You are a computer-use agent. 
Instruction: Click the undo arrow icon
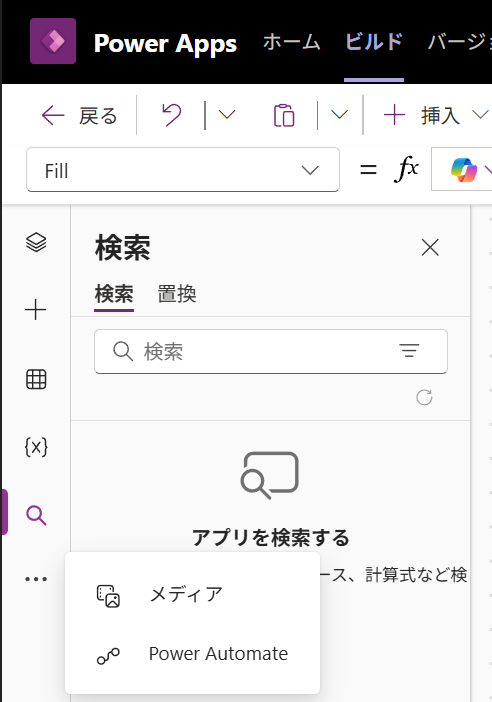pyautogui.click(x=171, y=115)
